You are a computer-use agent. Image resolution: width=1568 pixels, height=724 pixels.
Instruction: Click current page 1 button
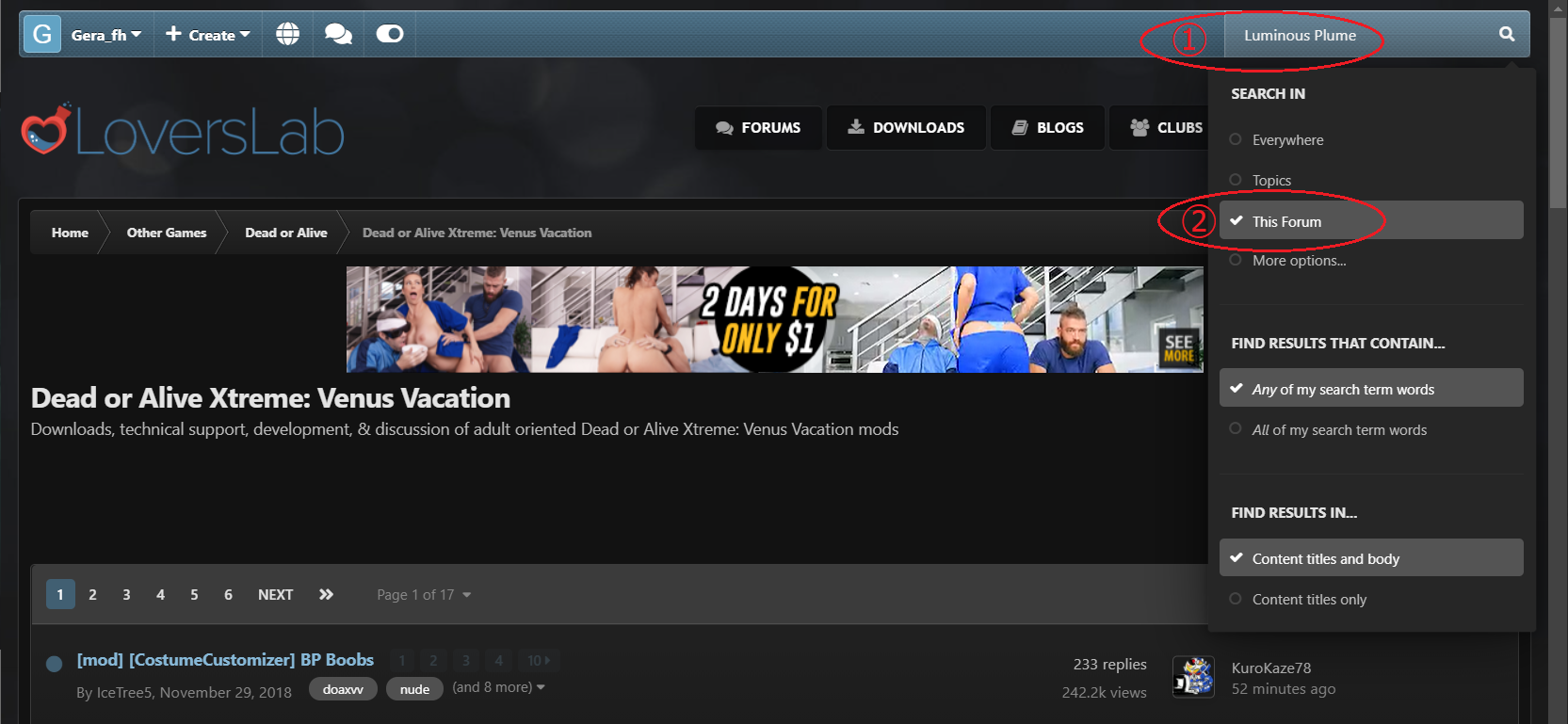[x=60, y=594]
